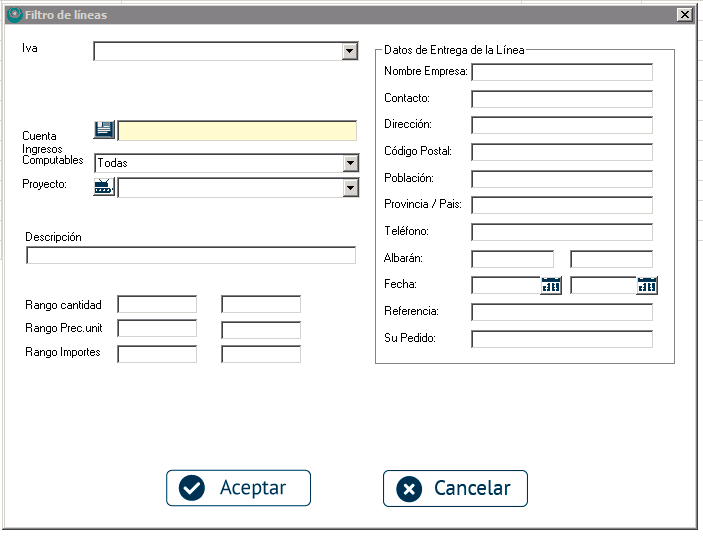Open second Fecha calendar picker
703x536 pixels.
(x=647, y=285)
